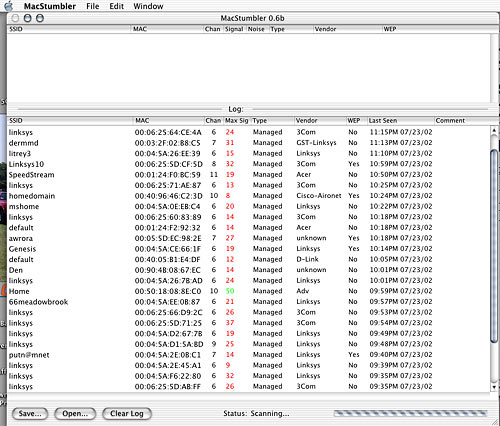Image resolution: width=500 pixels, height=426 pixels.
Task: Select the SpeedStream network row
Action: pos(249,175)
